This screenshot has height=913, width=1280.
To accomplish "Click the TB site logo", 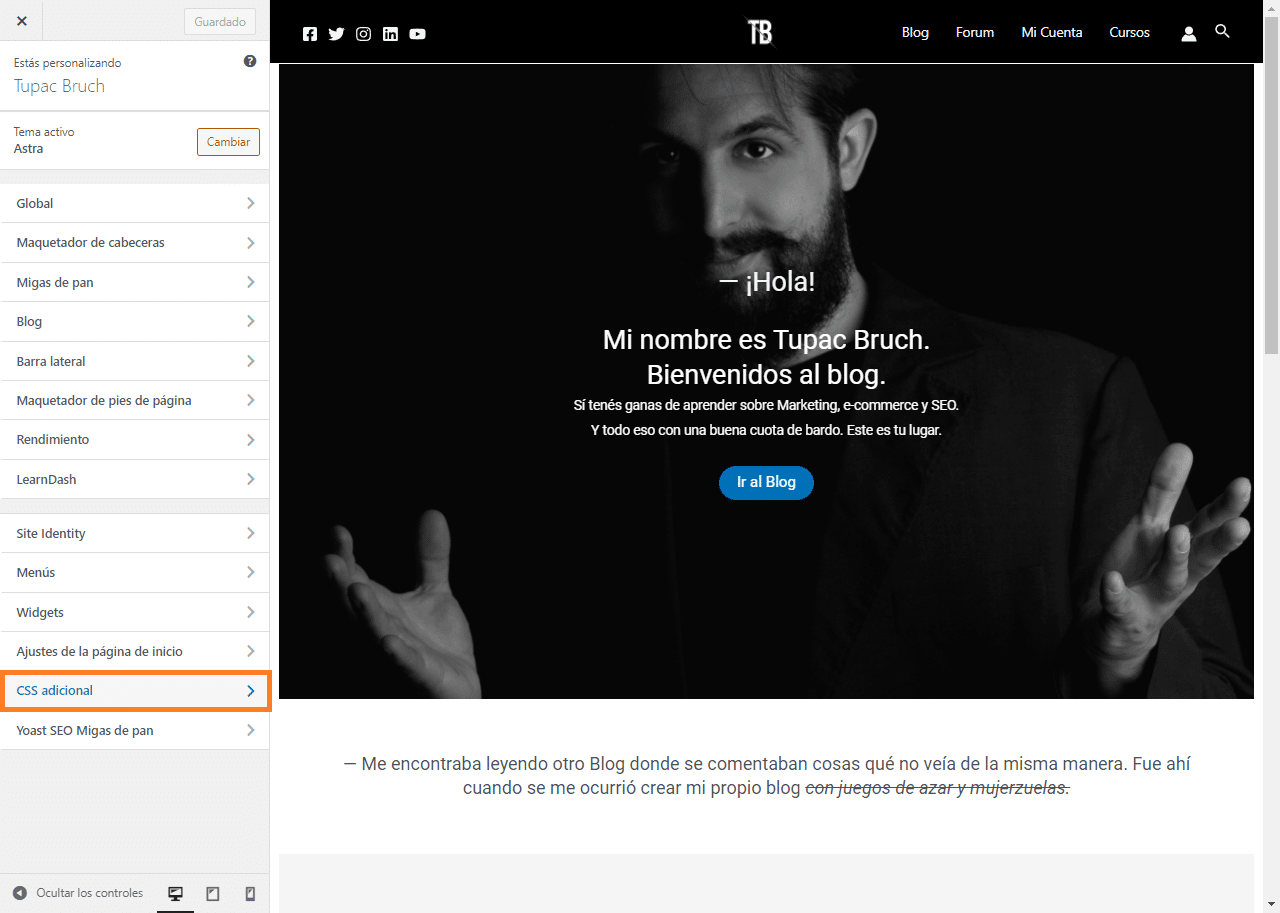I will (x=760, y=31).
